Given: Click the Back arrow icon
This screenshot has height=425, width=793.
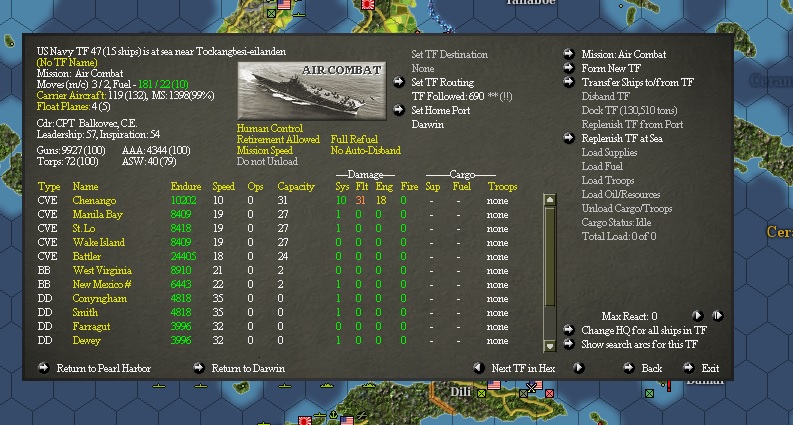Looking at the screenshot, I should (x=629, y=368).
